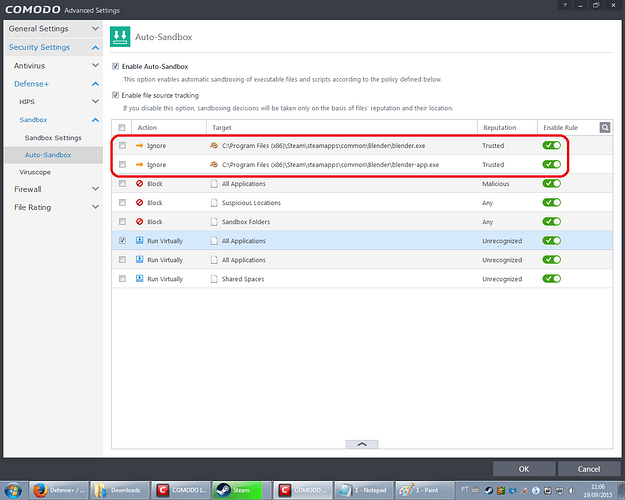The width and height of the screenshot is (625, 500).
Task: Open the Notepad taskbar window
Action: click(x=364, y=490)
